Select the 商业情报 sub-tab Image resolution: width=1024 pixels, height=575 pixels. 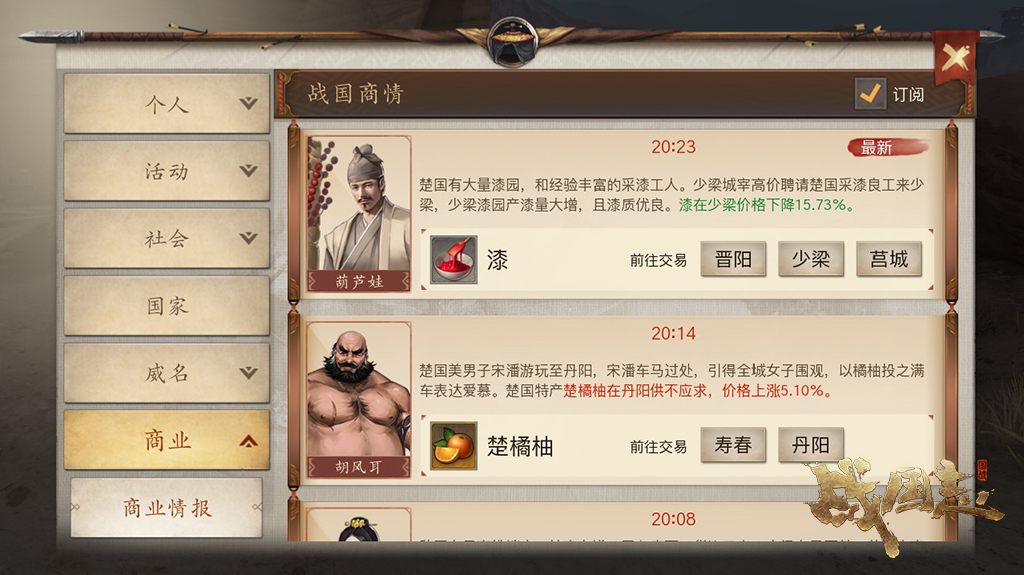pyautogui.click(x=167, y=508)
